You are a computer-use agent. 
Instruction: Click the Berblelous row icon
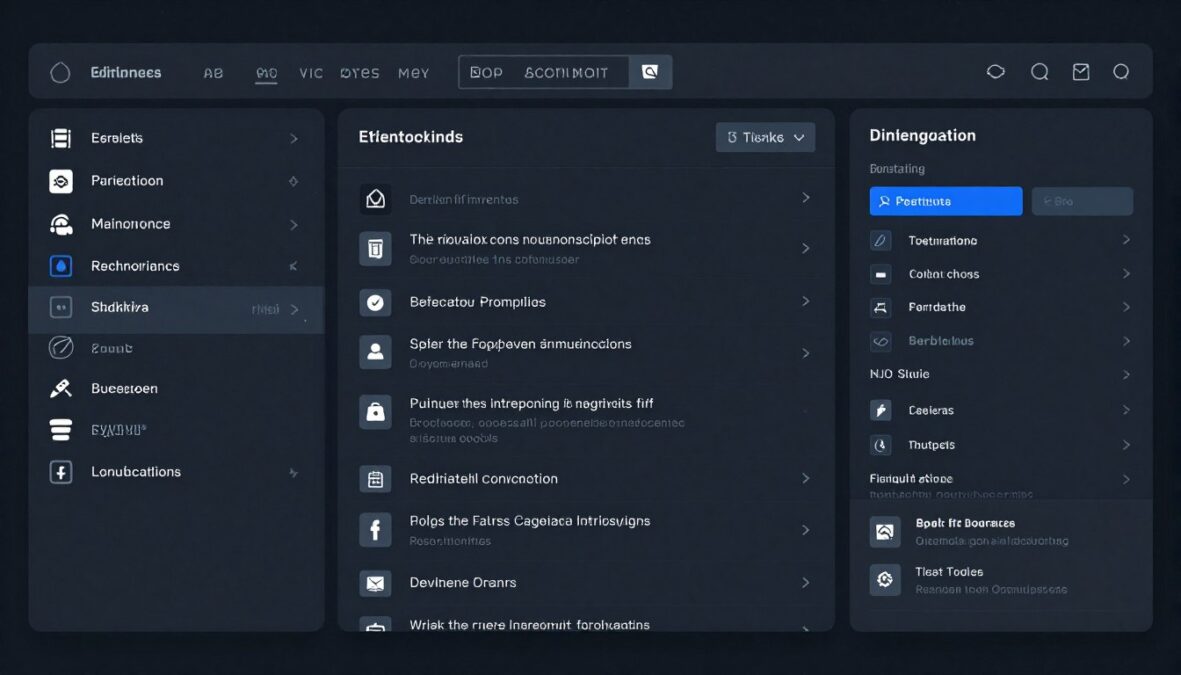click(x=880, y=341)
